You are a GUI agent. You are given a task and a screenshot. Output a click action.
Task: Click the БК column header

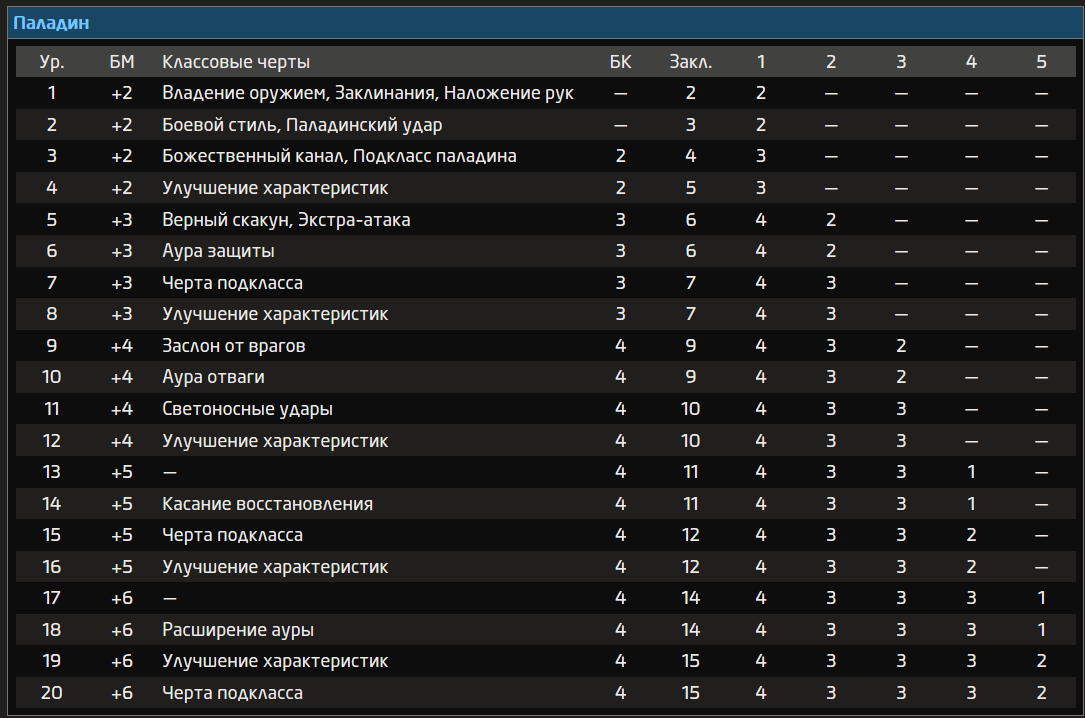click(621, 62)
